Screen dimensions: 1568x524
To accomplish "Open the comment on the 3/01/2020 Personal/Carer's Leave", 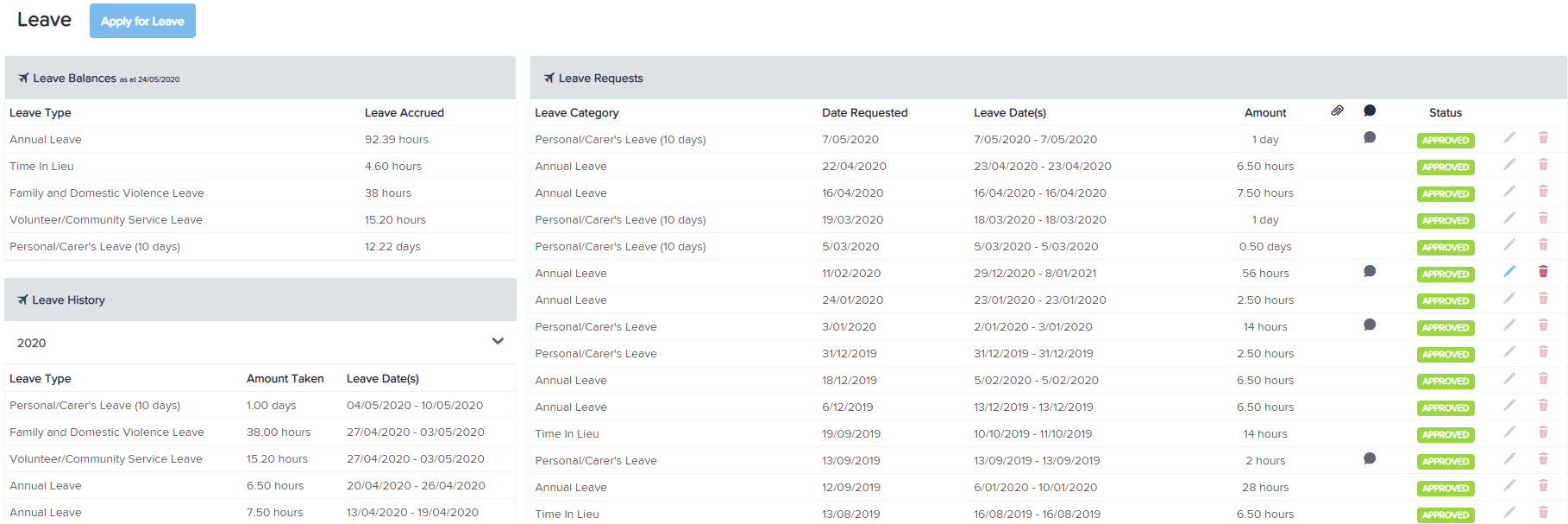I will click(1370, 325).
